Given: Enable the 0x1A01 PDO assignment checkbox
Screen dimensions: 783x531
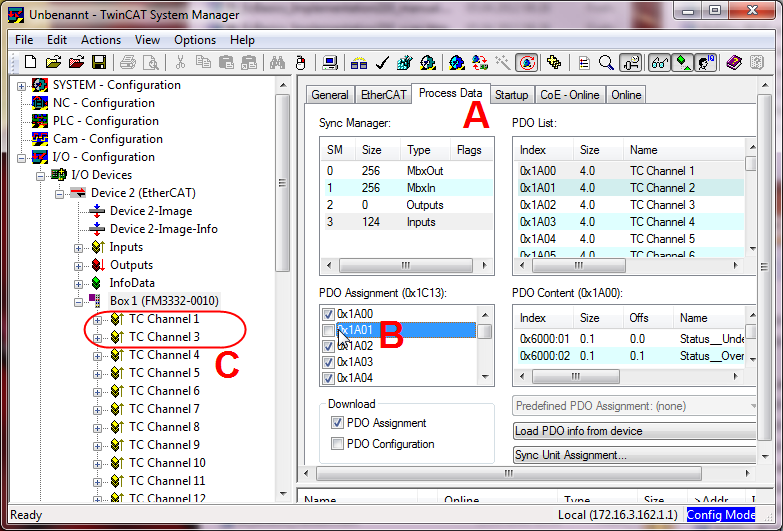Looking at the screenshot, I should (328, 330).
